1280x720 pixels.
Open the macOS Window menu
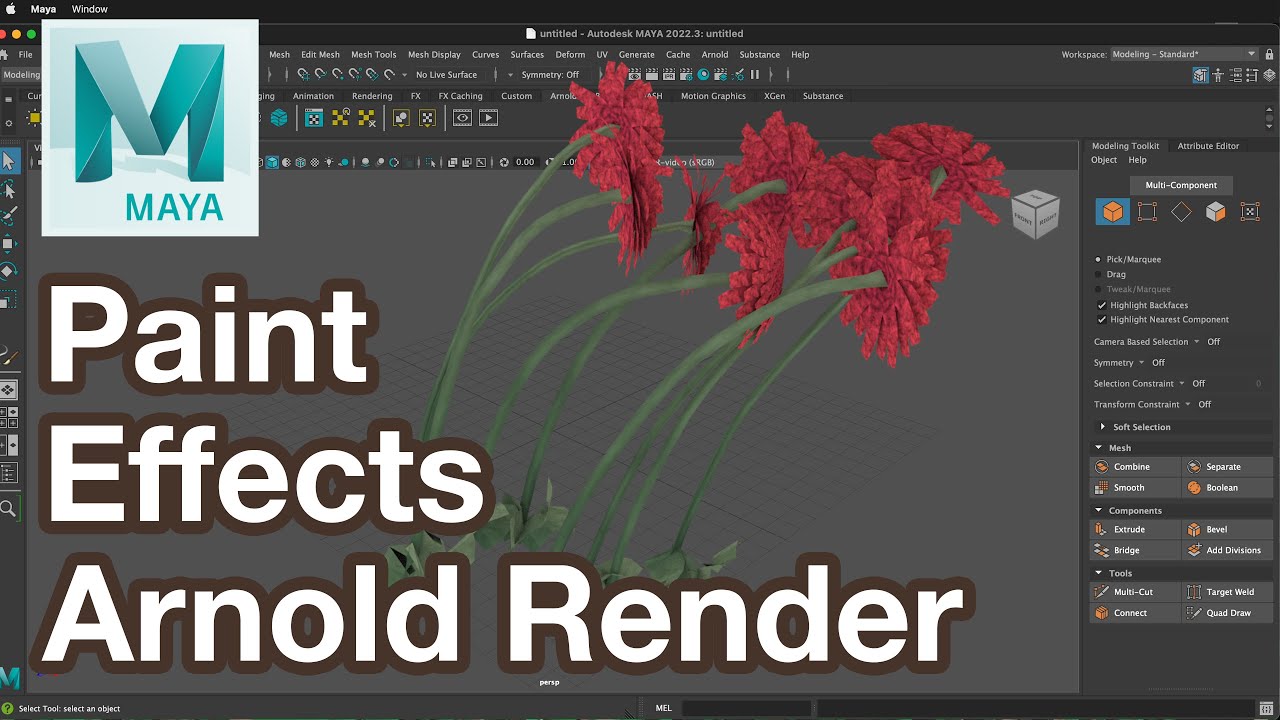tap(89, 9)
